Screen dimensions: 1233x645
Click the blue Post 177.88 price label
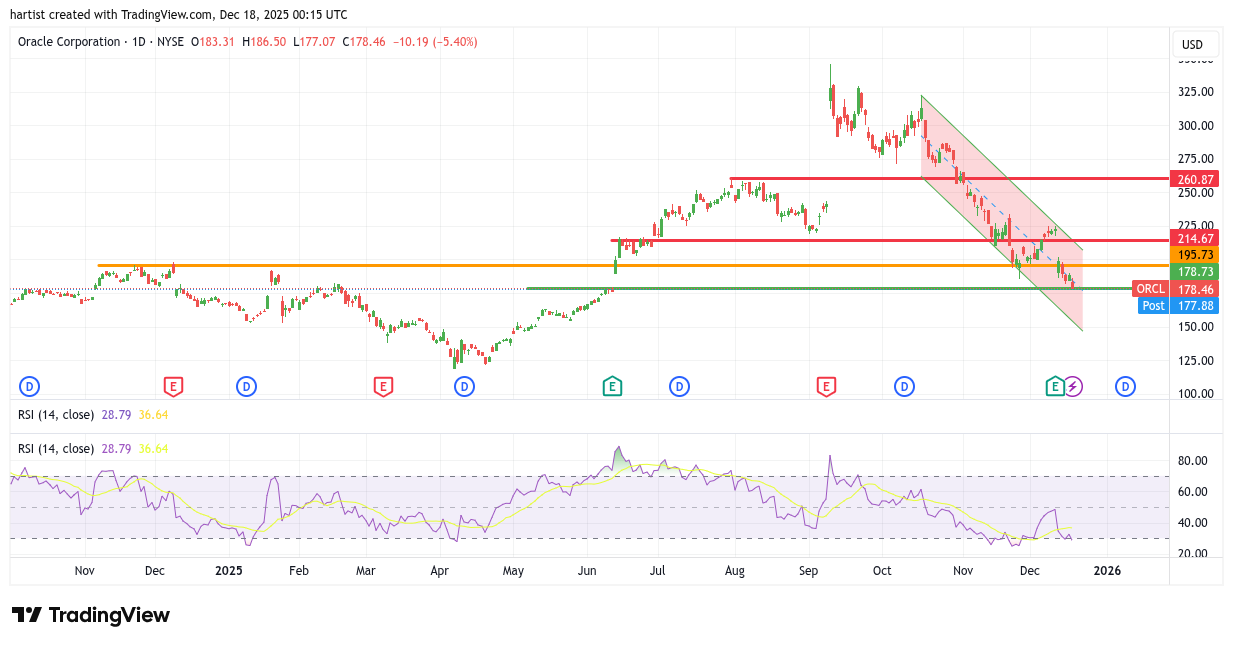[1178, 306]
